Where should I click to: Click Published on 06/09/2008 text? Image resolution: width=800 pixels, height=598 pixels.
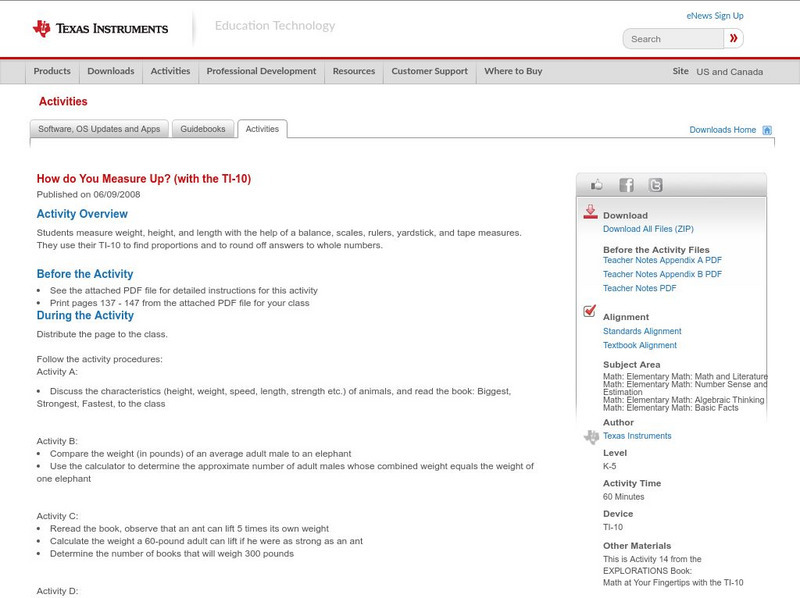[x=88, y=194]
